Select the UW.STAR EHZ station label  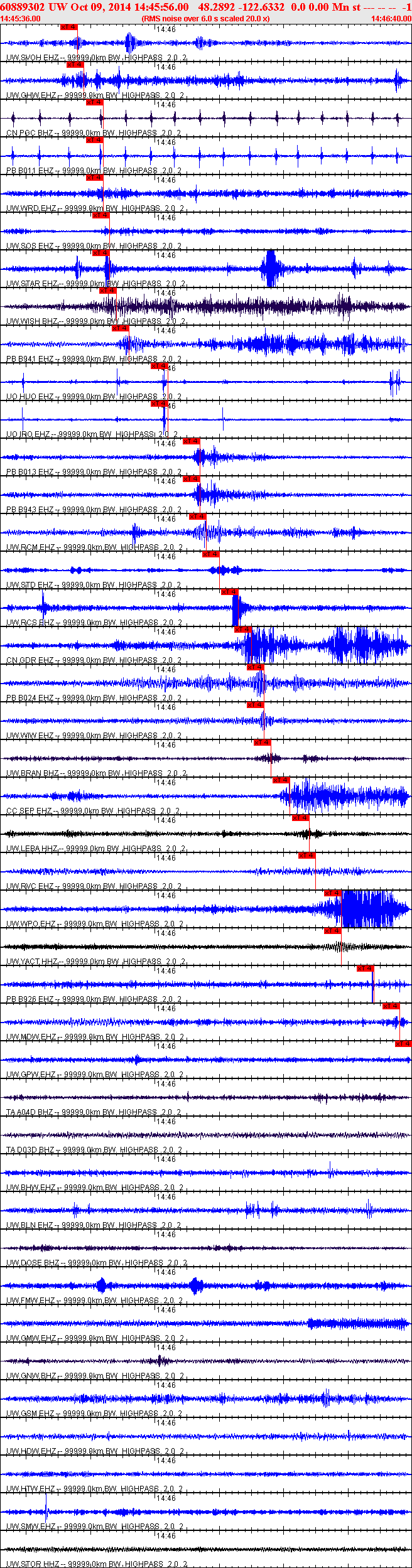33,284
